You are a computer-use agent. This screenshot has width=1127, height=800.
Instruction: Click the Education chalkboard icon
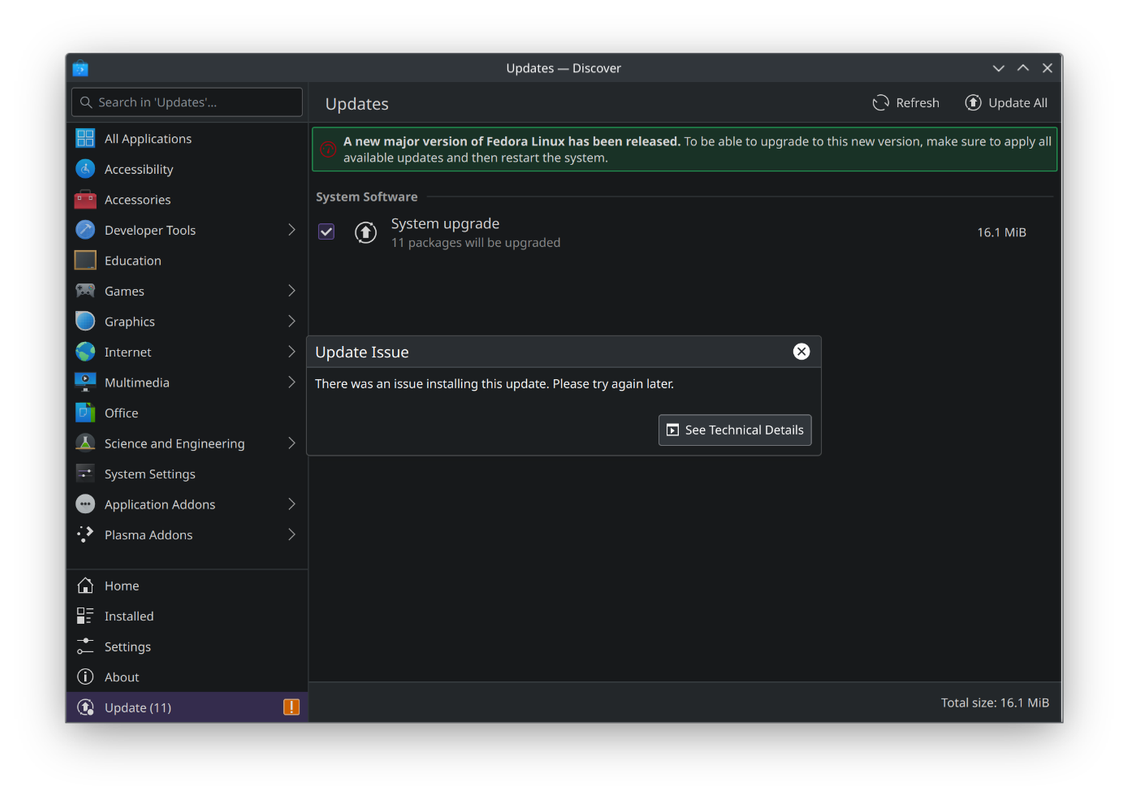coord(85,260)
